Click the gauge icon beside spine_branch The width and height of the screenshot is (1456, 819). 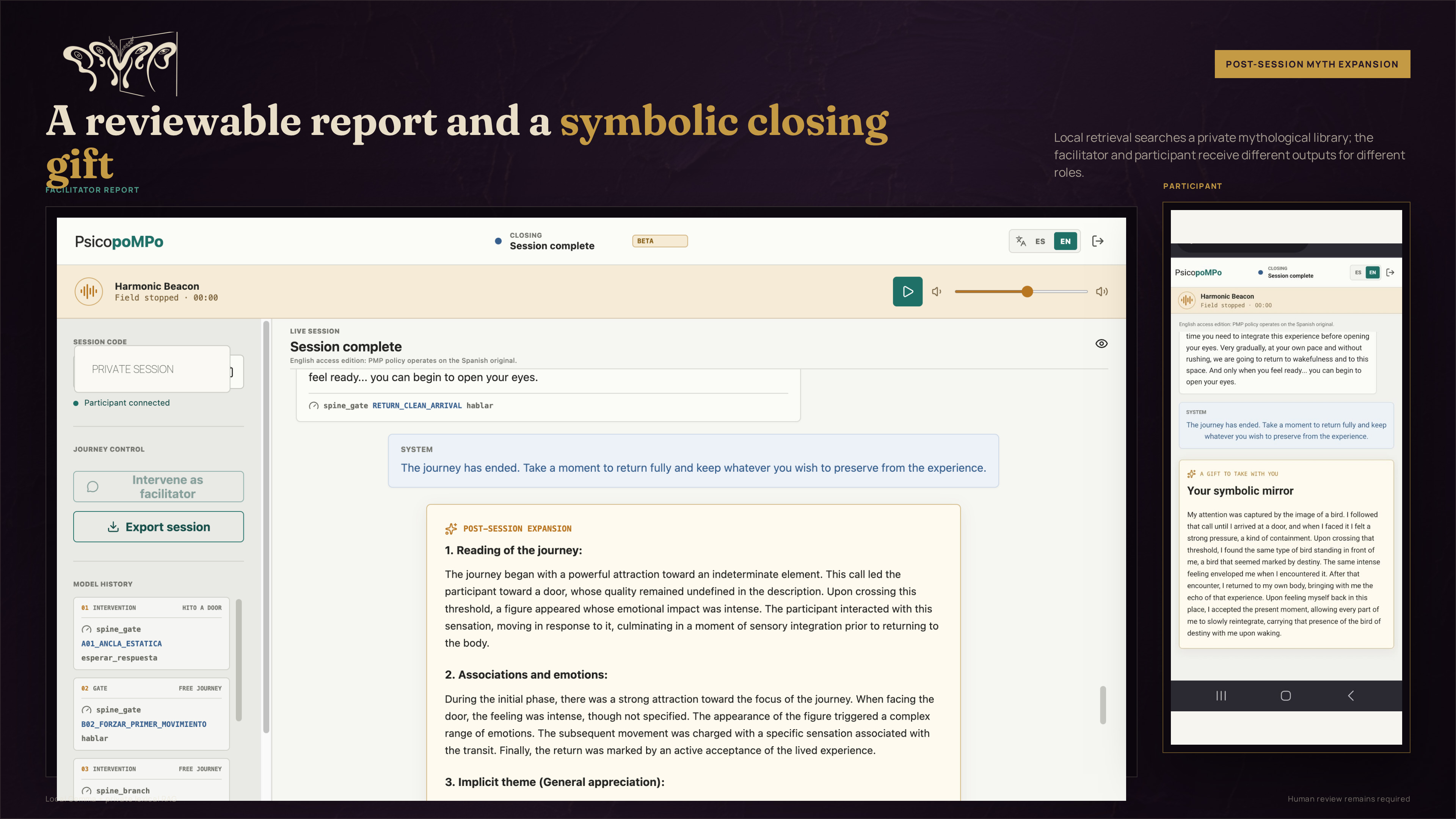click(x=86, y=791)
